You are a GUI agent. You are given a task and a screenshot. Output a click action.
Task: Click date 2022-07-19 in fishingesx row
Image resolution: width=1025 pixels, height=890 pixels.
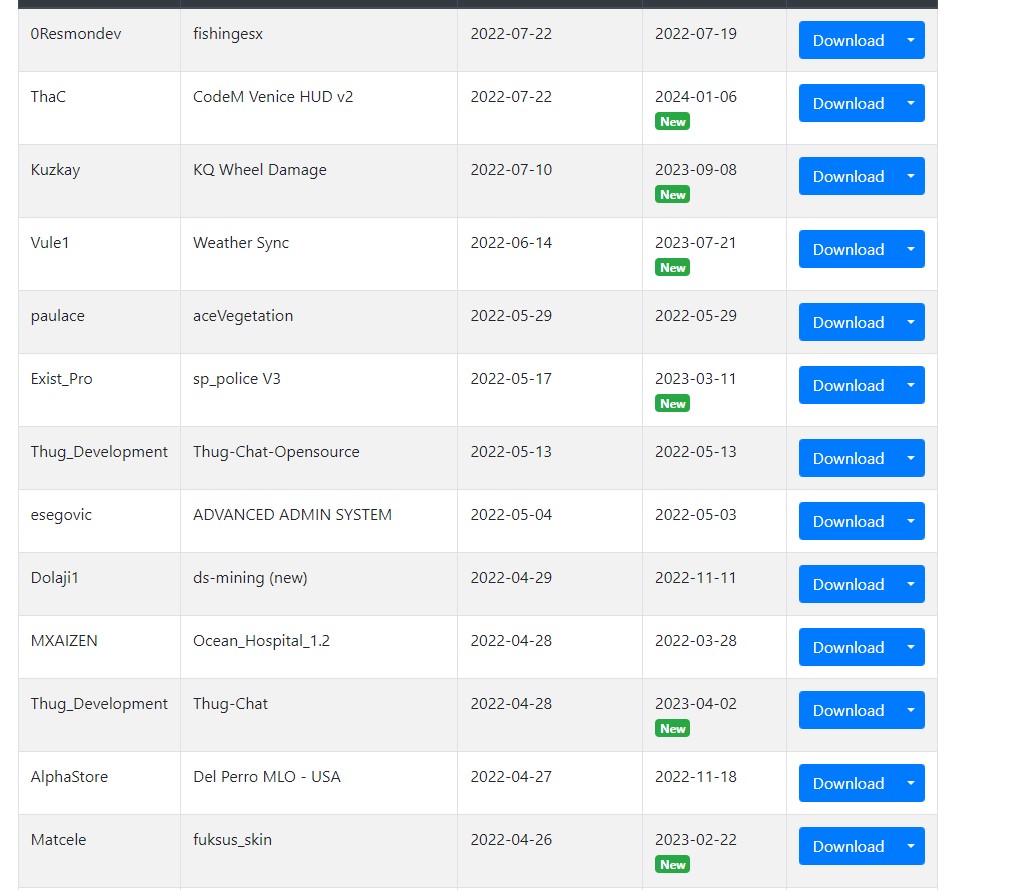tap(696, 33)
